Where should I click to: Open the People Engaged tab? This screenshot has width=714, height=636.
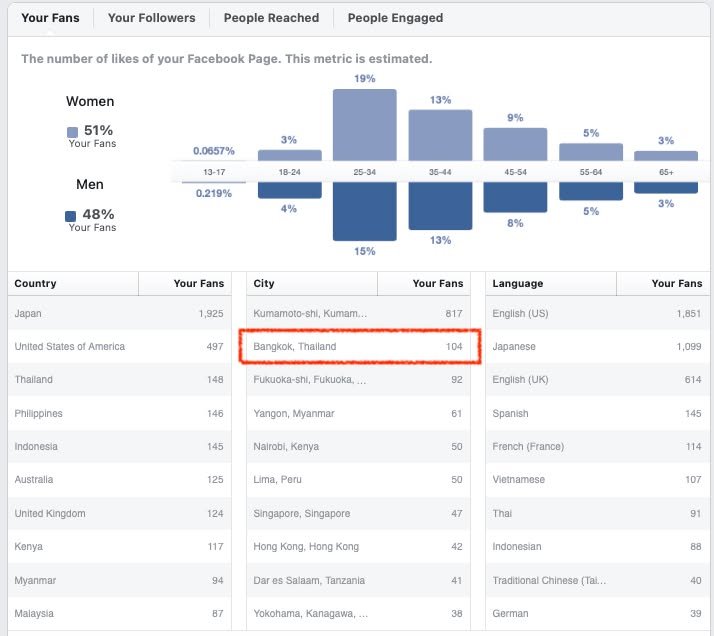click(395, 18)
